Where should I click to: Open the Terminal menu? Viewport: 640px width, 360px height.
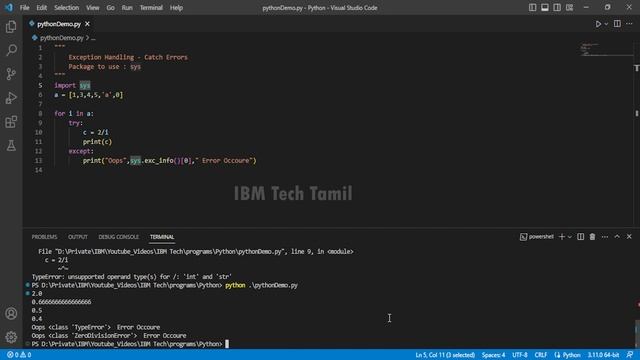[151, 8]
